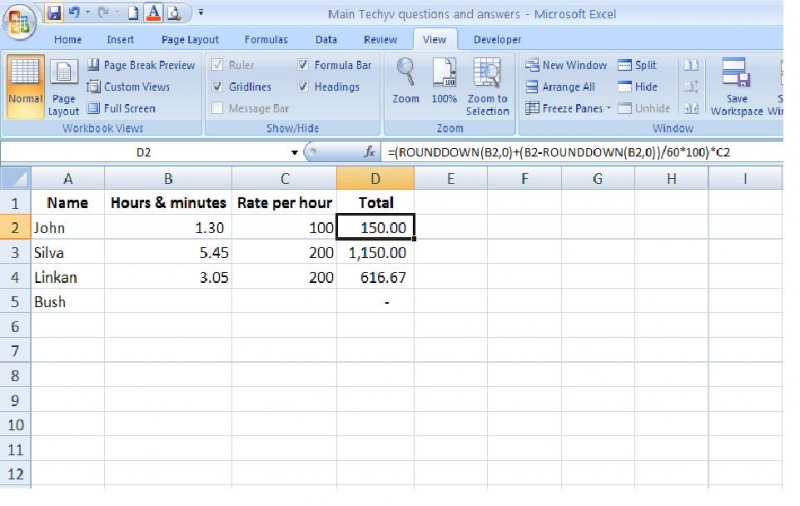Switch to Page Layout view
The width and height of the screenshot is (800, 506).
[x=64, y=87]
